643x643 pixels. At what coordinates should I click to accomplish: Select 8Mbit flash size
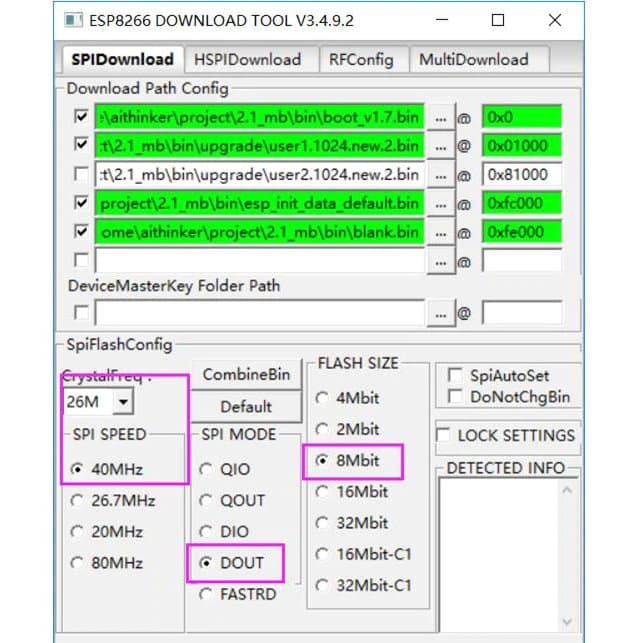(x=347, y=461)
